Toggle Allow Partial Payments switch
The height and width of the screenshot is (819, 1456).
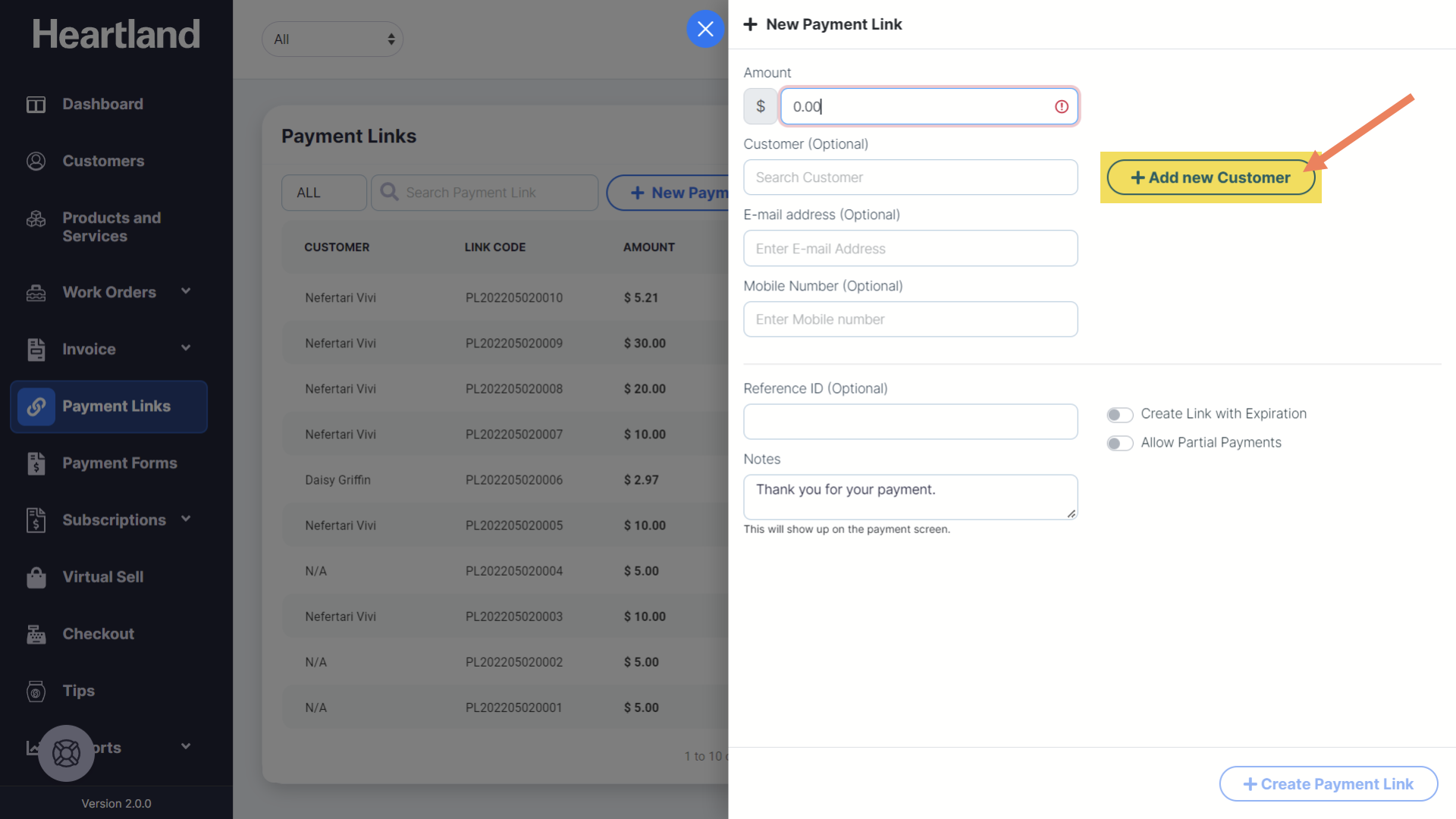pos(1119,444)
